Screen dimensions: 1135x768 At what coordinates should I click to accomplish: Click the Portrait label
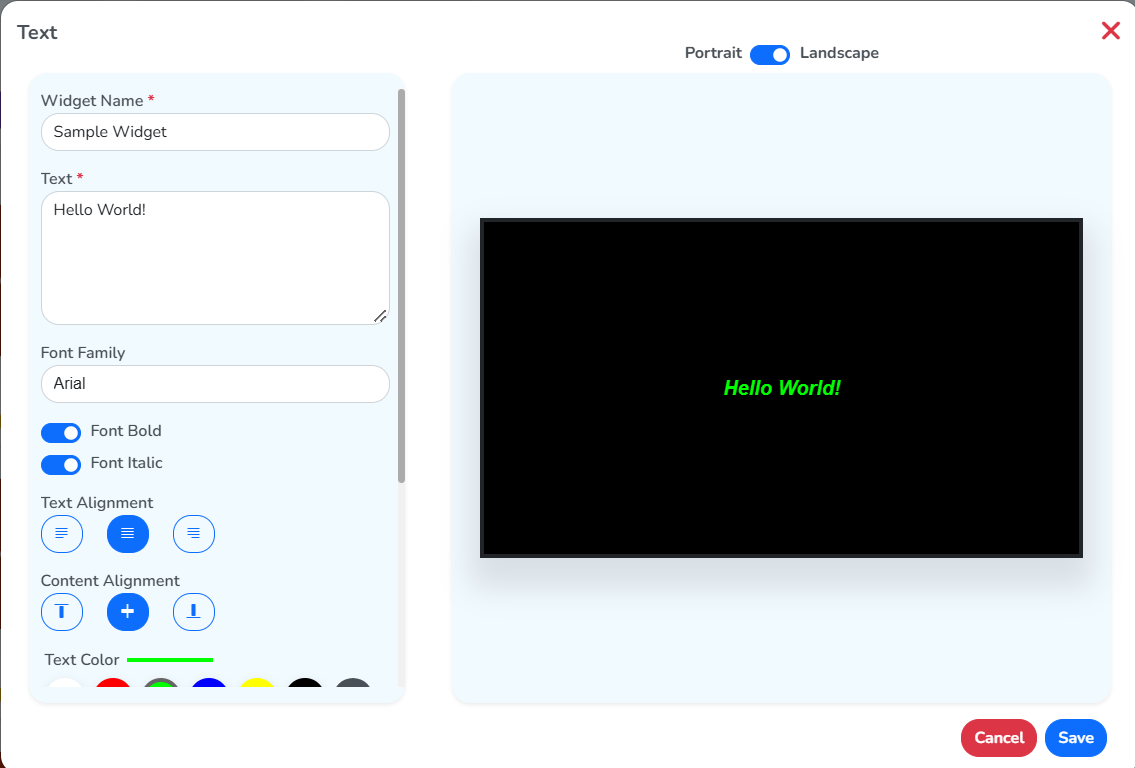(713, 53)
